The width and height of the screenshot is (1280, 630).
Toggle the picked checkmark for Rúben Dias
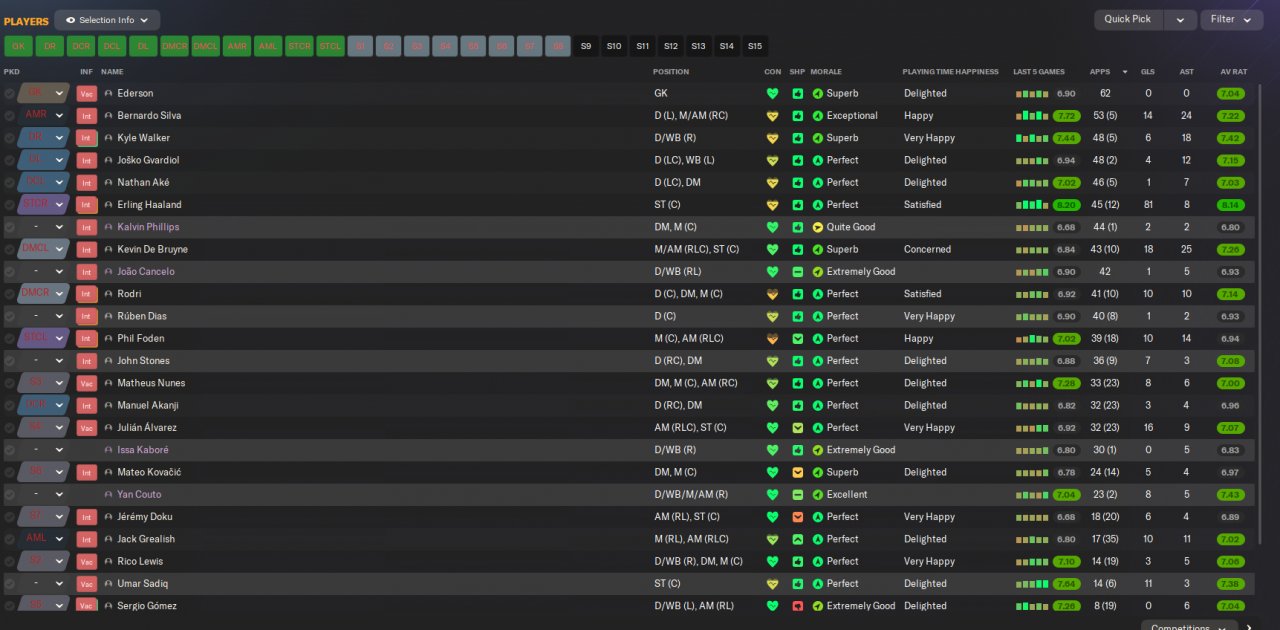[9, 316]
